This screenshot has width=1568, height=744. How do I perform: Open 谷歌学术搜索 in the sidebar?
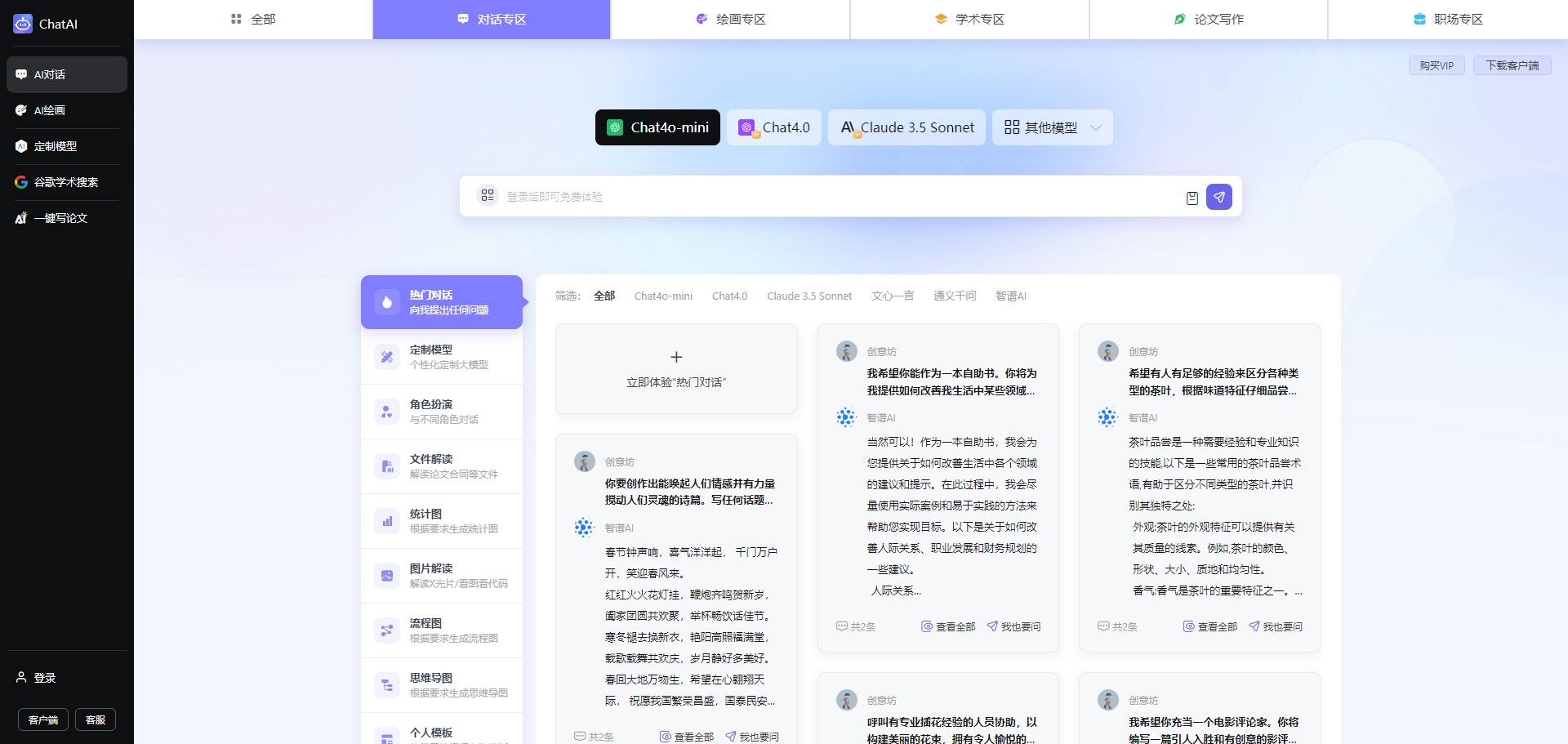[67, 182]
